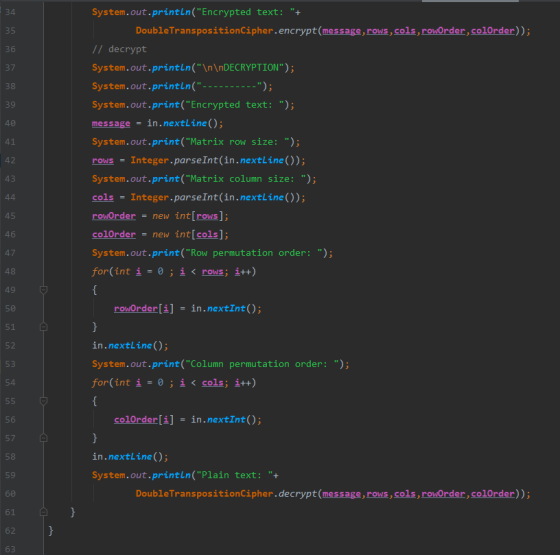Collapse the fold marker at line 49
The height and width of the screenshot is (555, 560).
(44, 290)
